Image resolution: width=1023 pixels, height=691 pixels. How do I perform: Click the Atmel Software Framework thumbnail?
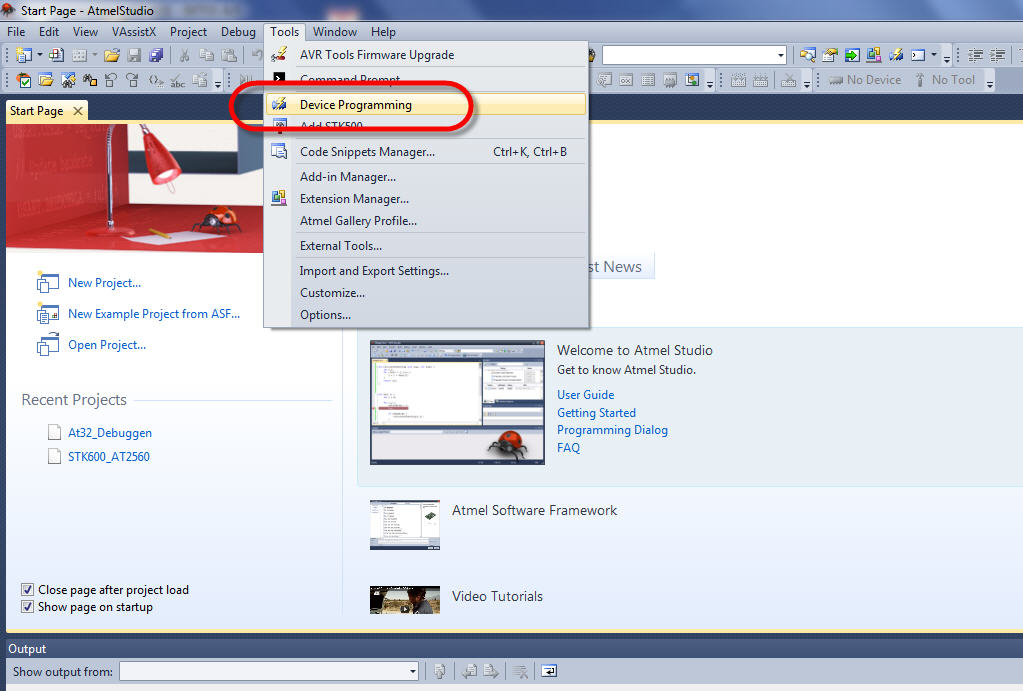tap(405, 525)
